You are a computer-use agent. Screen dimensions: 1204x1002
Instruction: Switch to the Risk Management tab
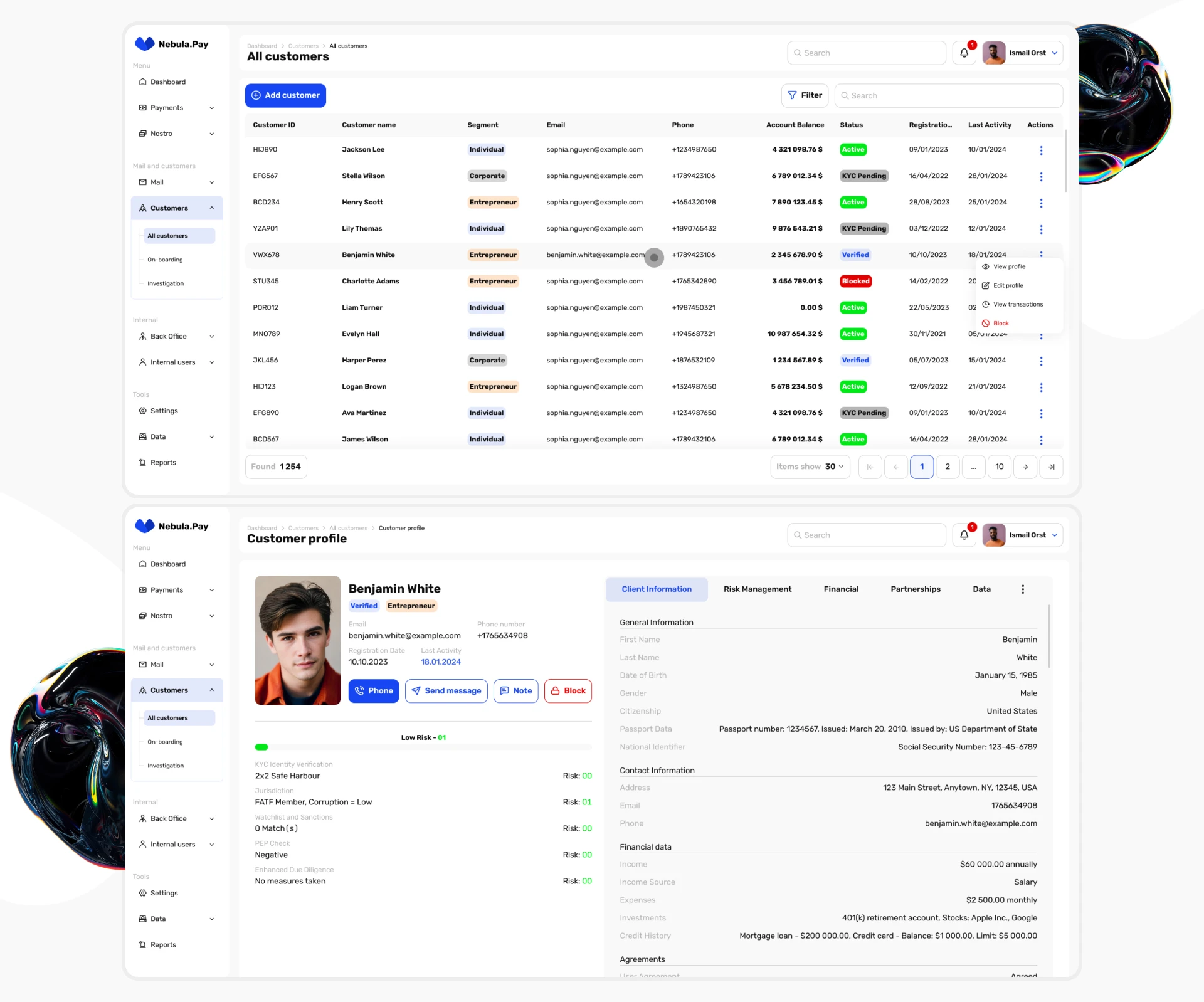(x=757, y=589)
